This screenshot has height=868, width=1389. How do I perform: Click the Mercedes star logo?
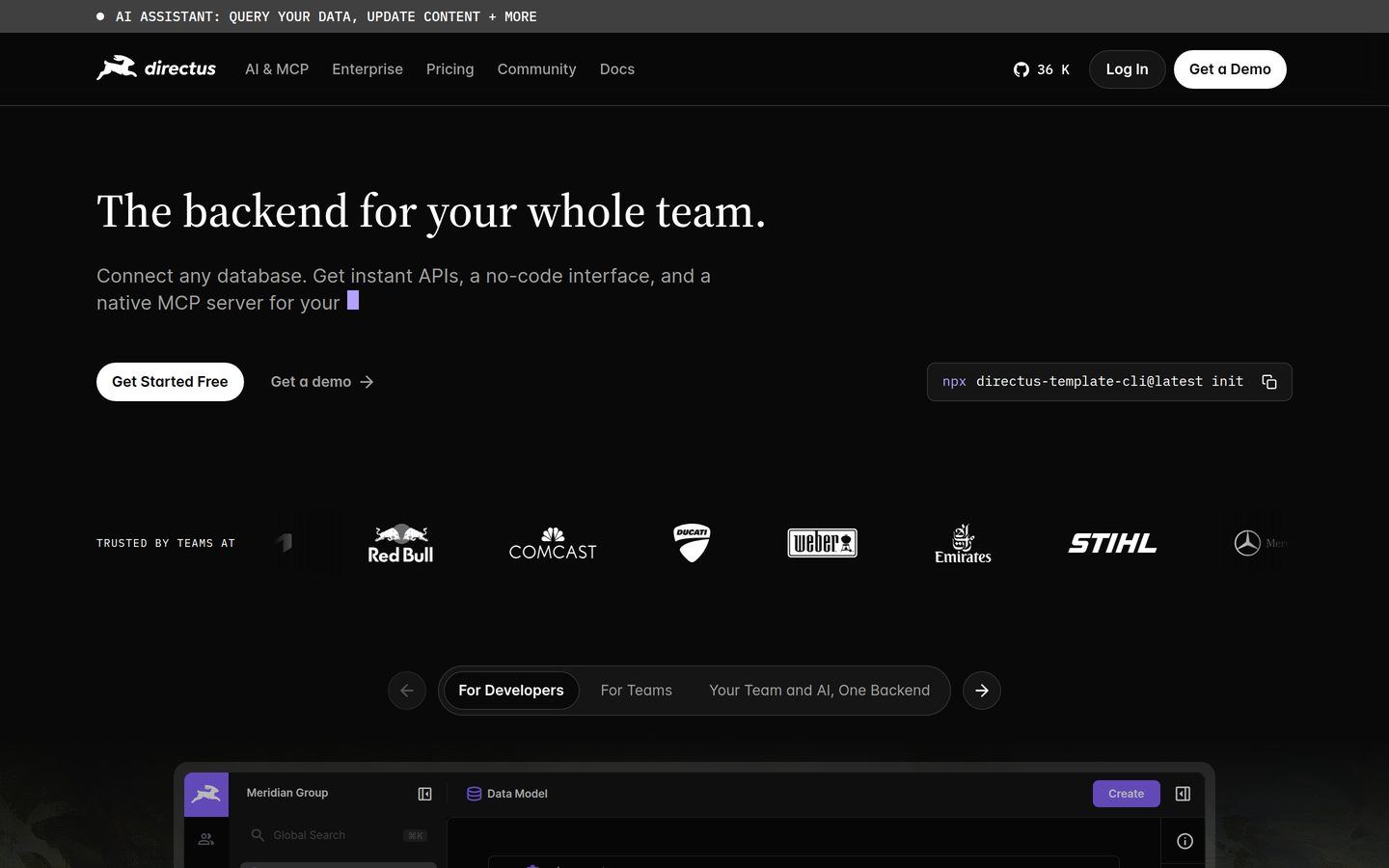1247,543
